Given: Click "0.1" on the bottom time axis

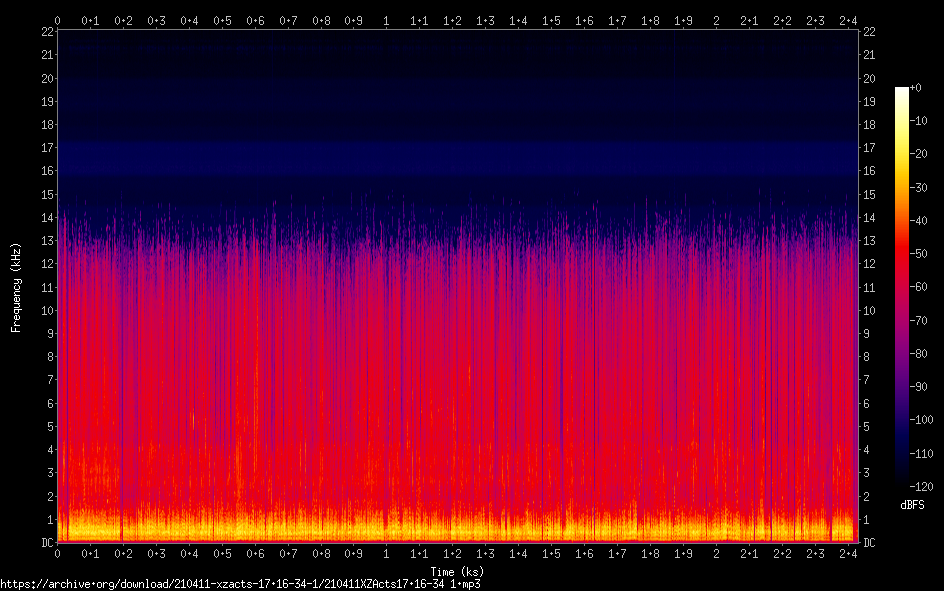Looking at the screenshot, I should pyautogui.click(x=90, y=554).
